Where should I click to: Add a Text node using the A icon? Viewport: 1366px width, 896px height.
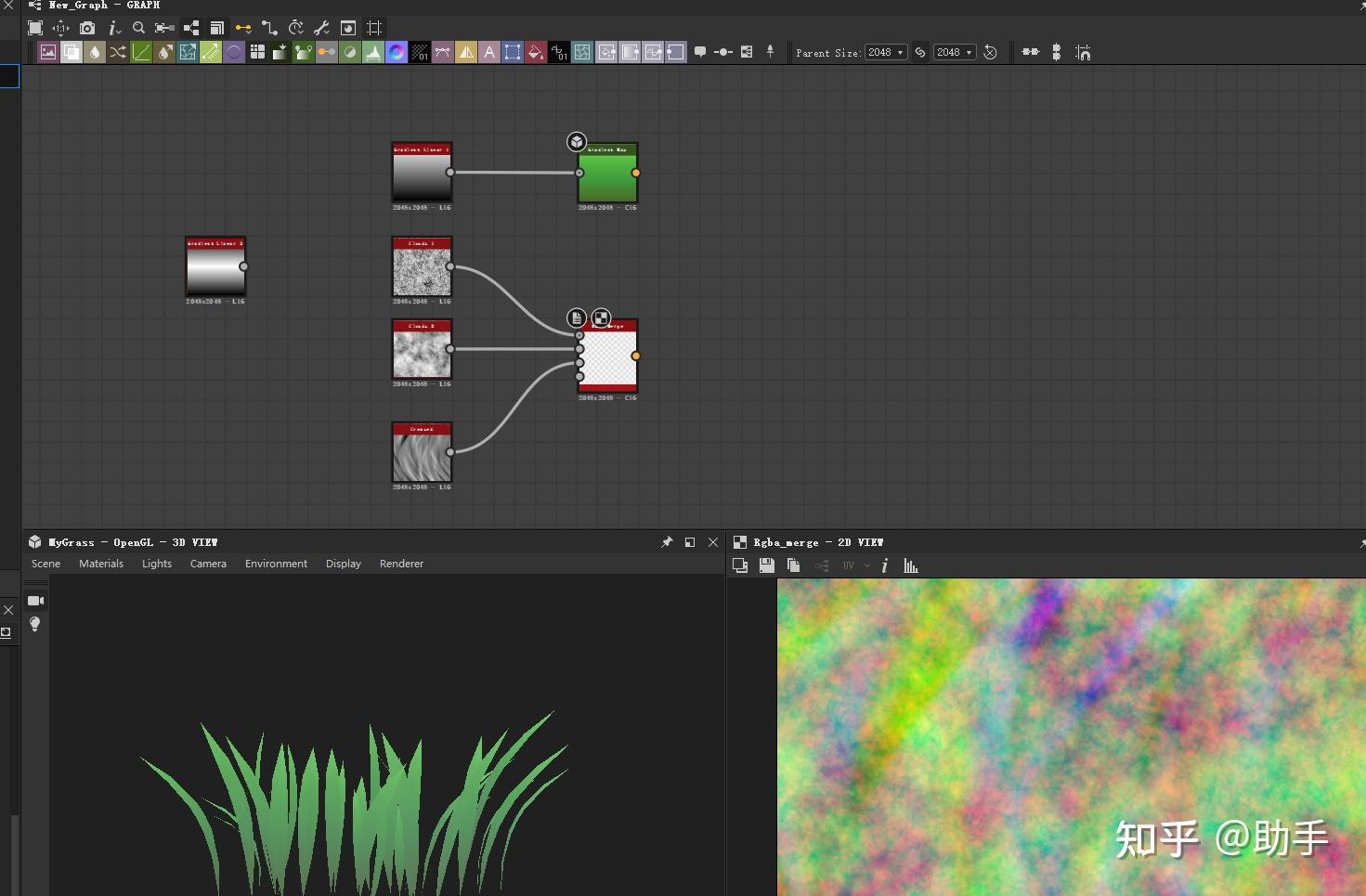pyautogui.click(x=489, y=52)
